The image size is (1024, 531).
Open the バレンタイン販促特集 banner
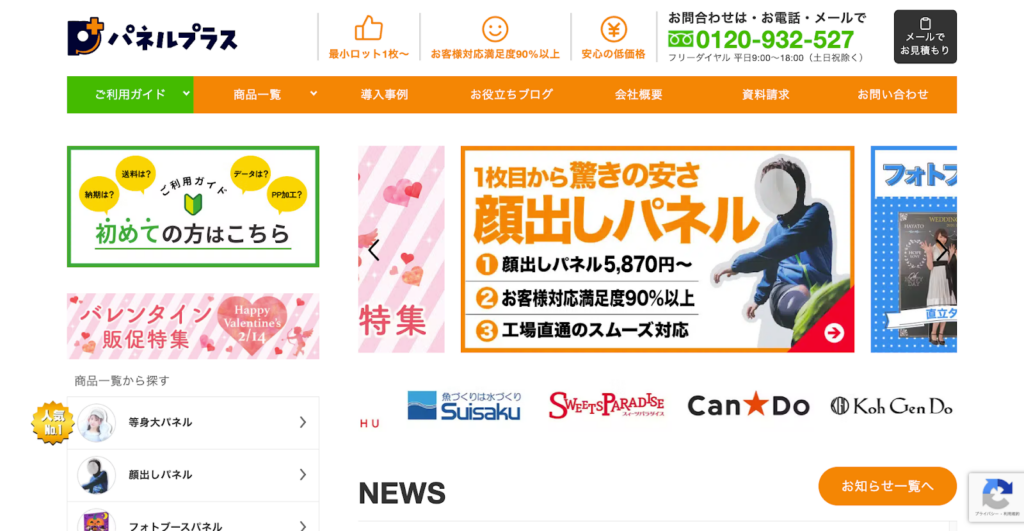[193, 326]
